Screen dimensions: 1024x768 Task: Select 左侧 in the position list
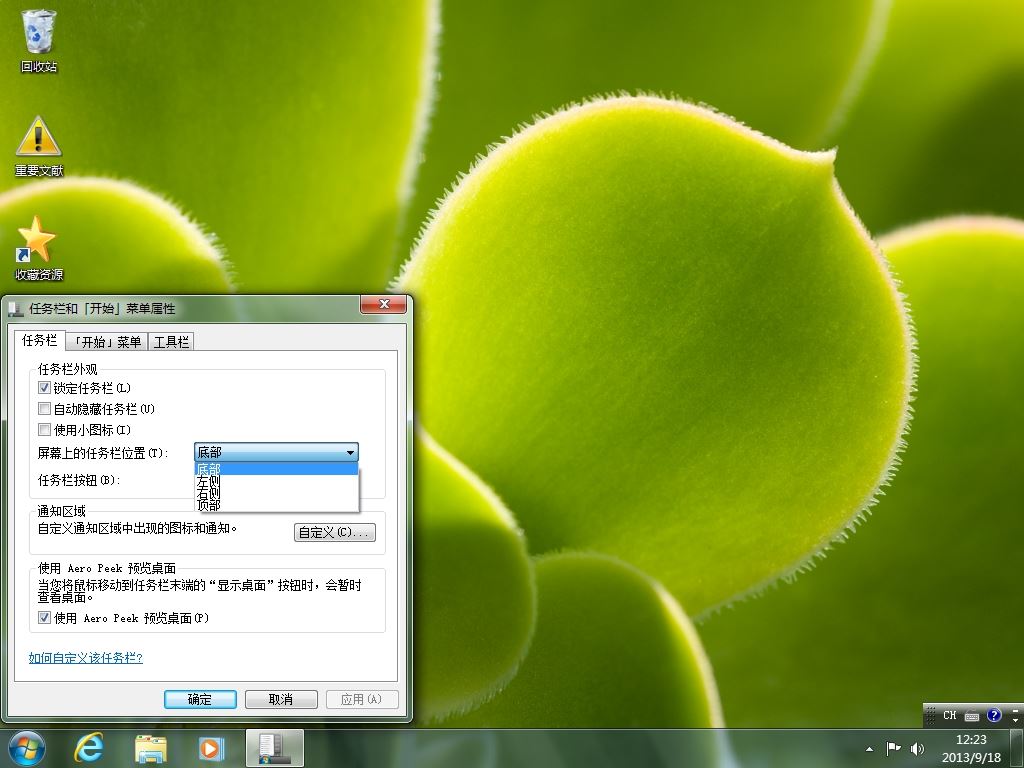[x=276, y=481]
